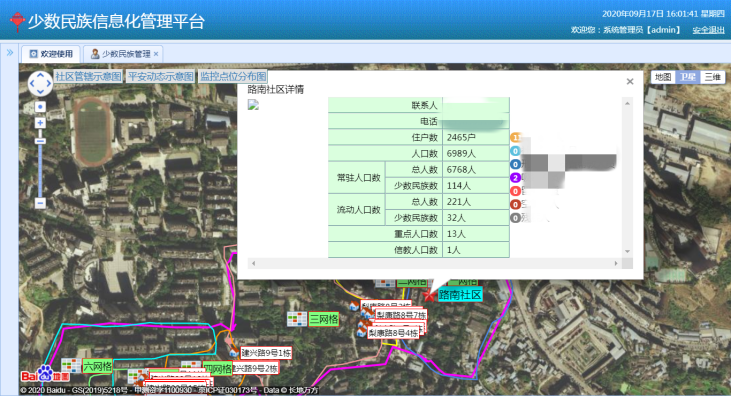Expand the left sidebar with double chevron
The height and width of the screenshot is (396, 731).
[x=9, y=53]
